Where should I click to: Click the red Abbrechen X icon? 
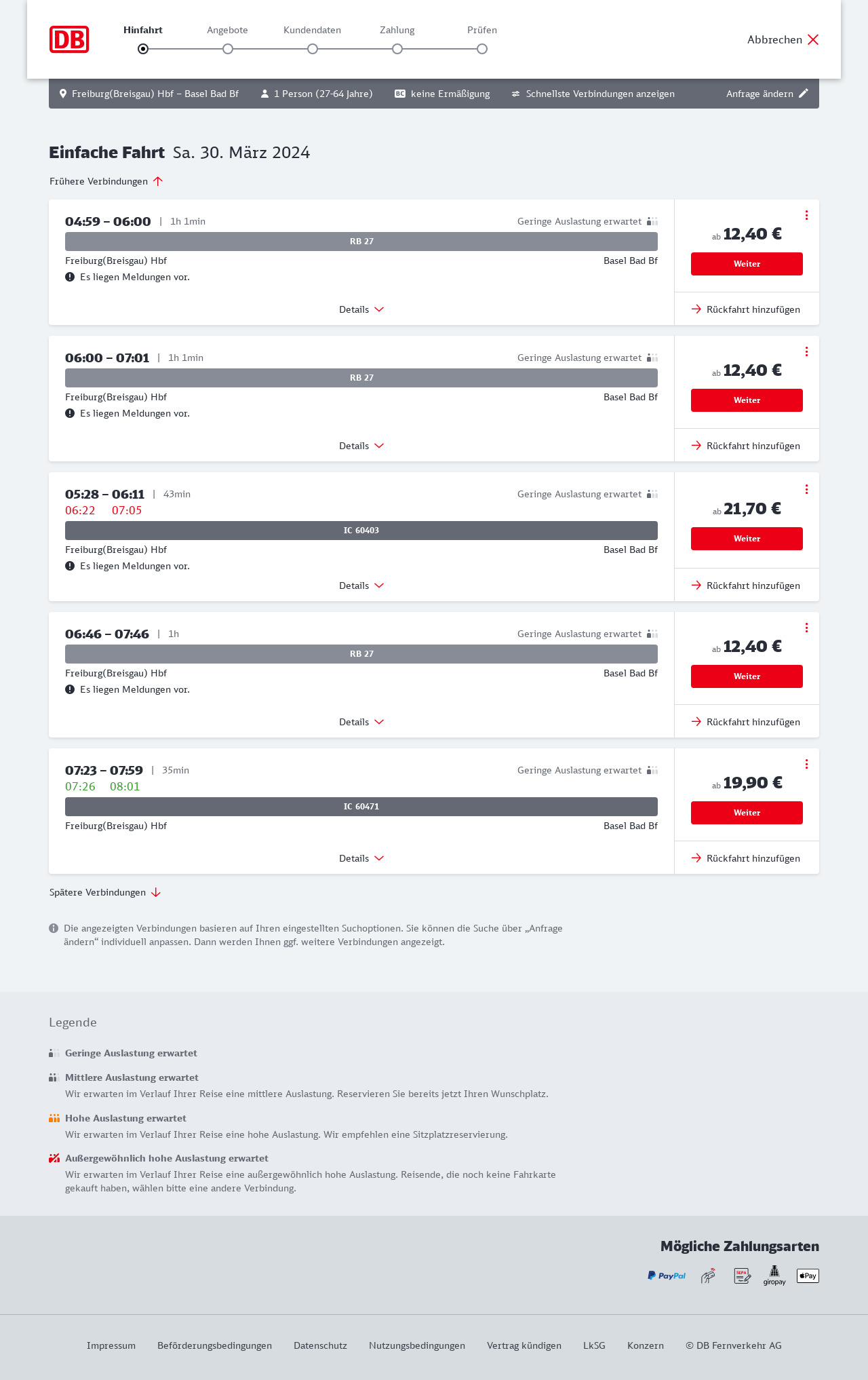point(813,39)
